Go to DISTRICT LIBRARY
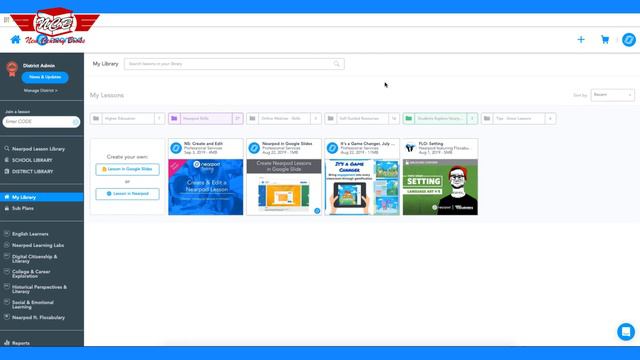The height and width of the screenshot is (360, 640). point(33,172)
